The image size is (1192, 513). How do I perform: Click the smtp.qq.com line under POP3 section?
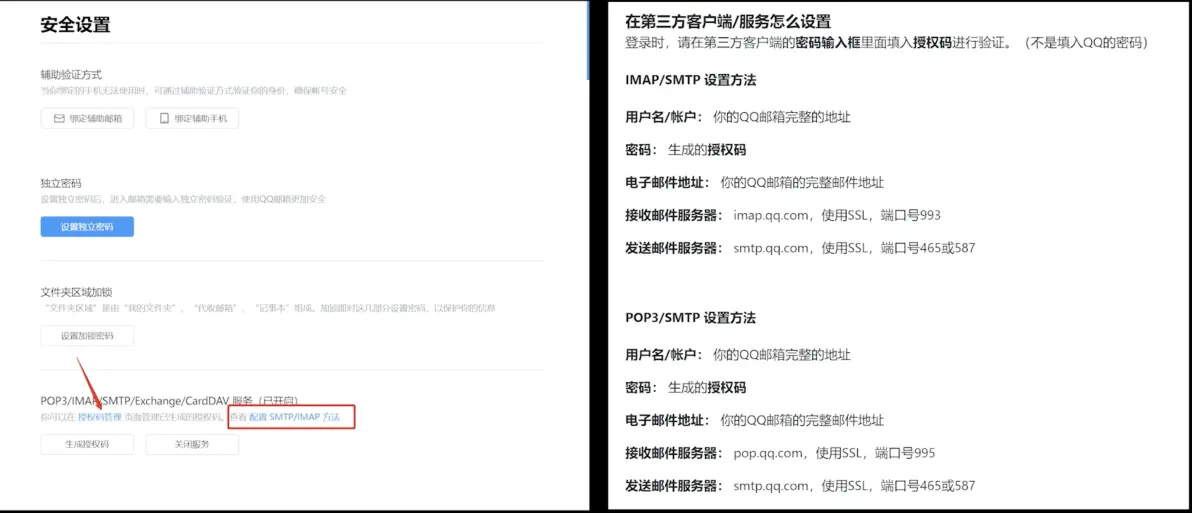(x=800, y=486)
